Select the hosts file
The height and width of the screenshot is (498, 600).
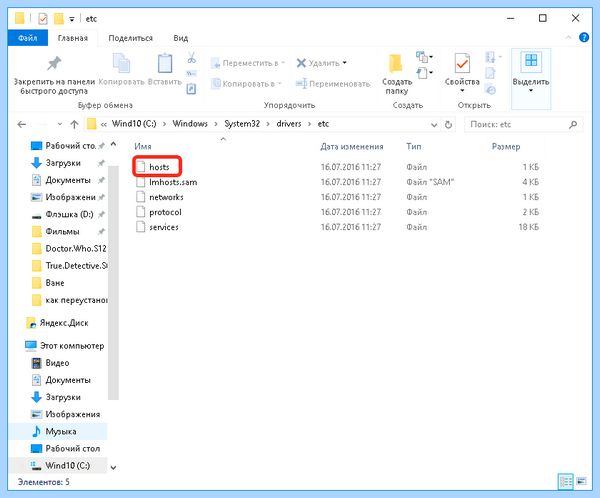[x=159, y=167]
